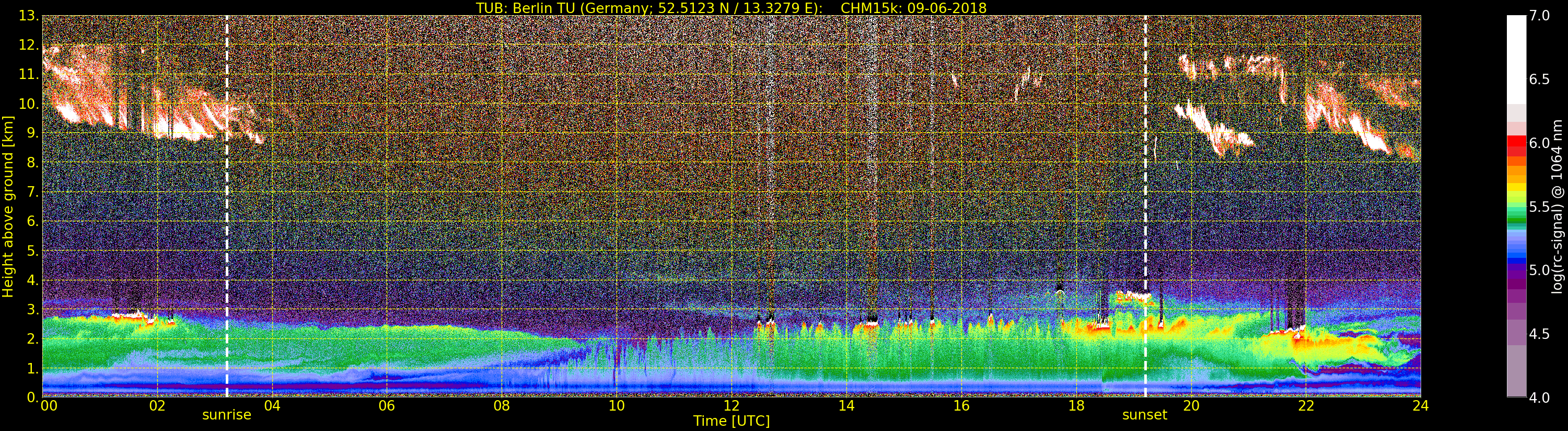The image size is (1568, 431).
Task: Click the '06' time tick label
Action: coord(387,405)
